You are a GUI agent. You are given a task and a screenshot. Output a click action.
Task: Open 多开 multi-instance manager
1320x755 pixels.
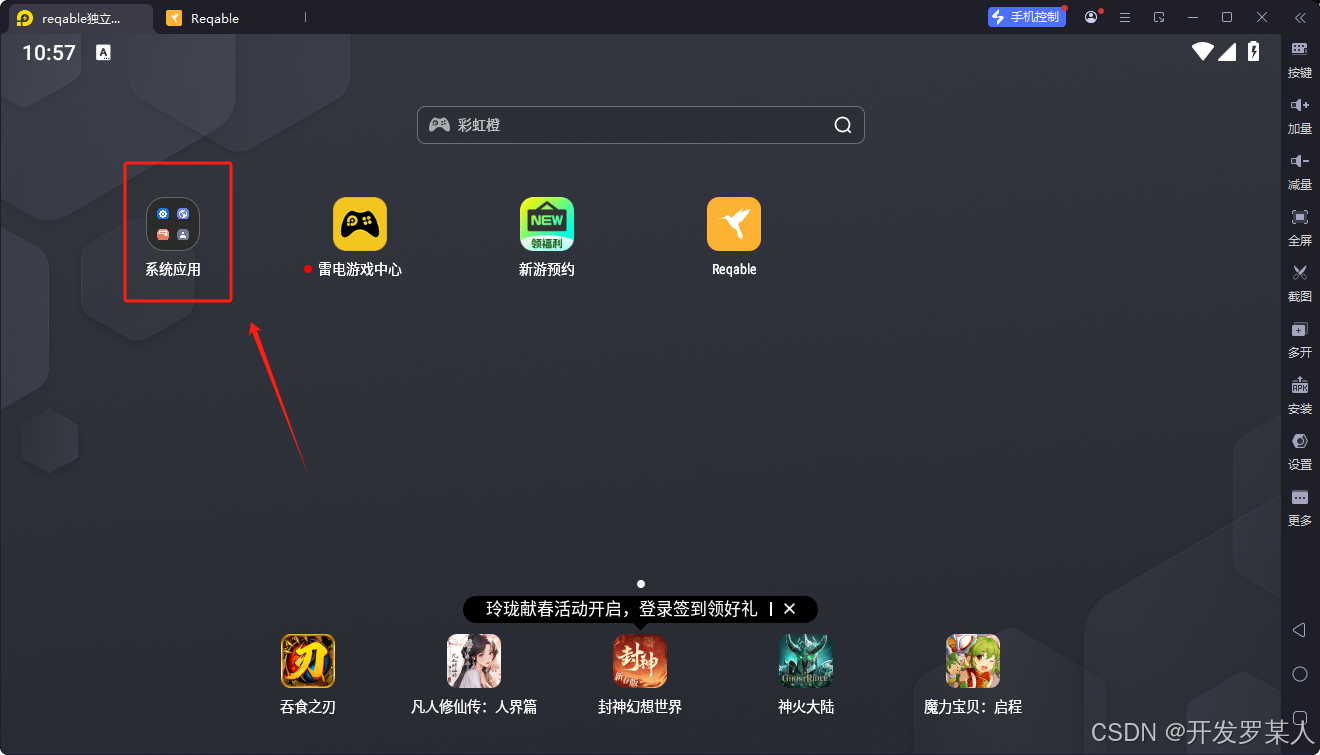click(1300, 340)
